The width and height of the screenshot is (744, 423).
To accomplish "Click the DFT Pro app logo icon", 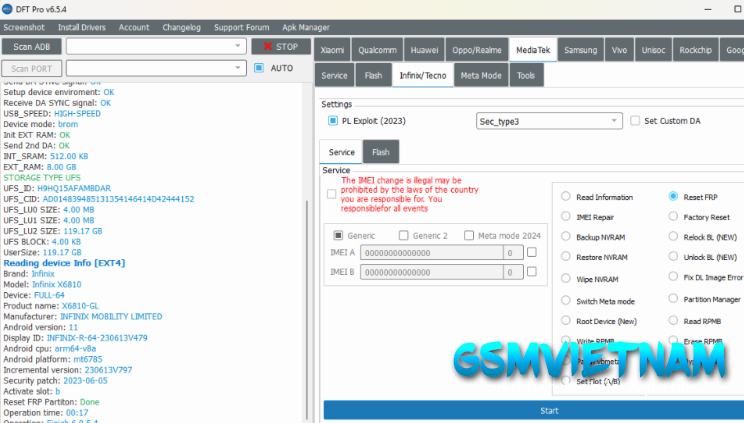I will (8, 8).
